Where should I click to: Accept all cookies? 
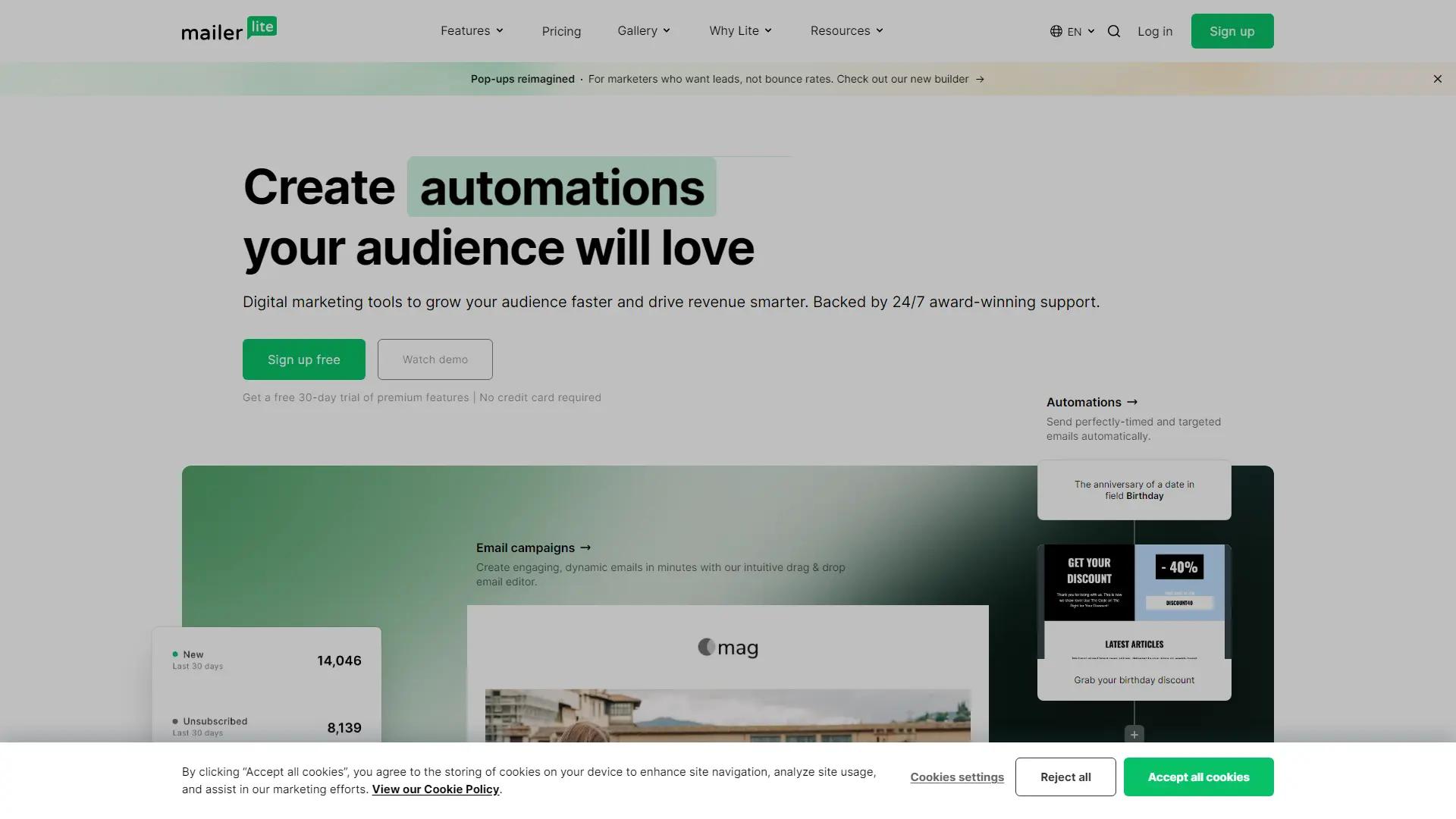1198,777
